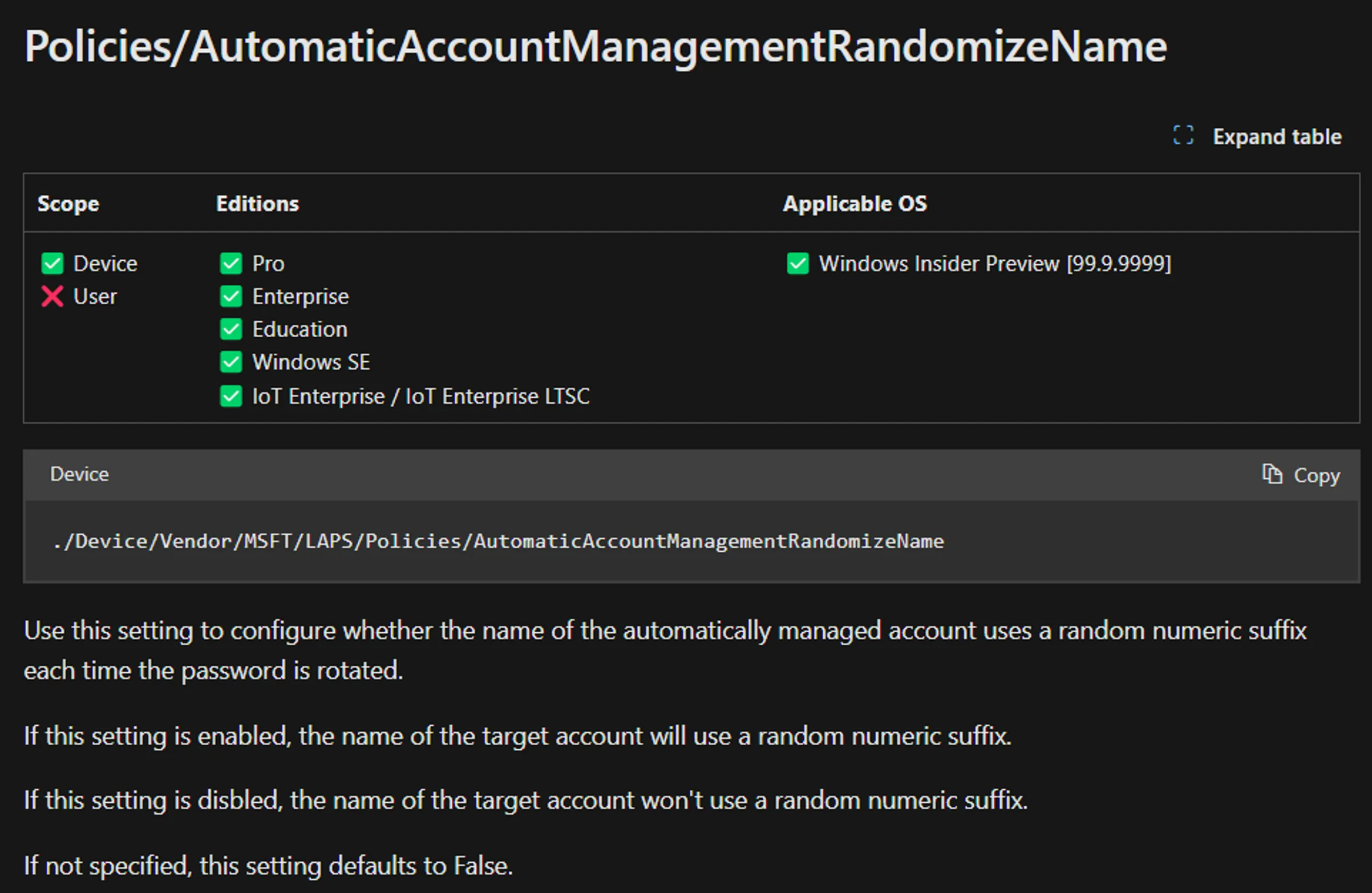The height and width of the screenshot is (893, 1372).
Task: Click the green check icon beside Pro
Action: 231,264
